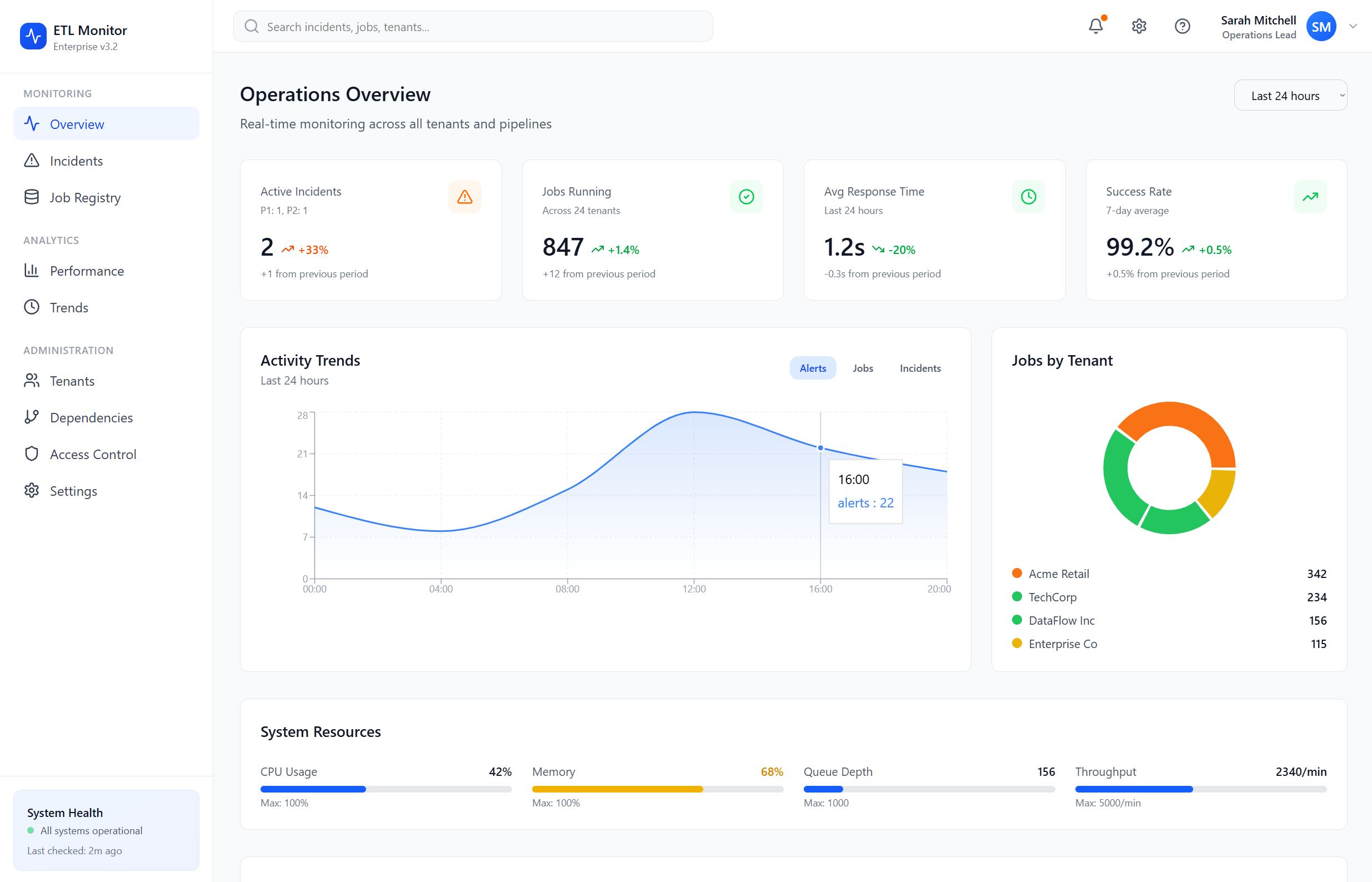Switch Activity Trends to the Jobs tab
The width and height of the screenshot is (1372, 882).
point(863,368)
